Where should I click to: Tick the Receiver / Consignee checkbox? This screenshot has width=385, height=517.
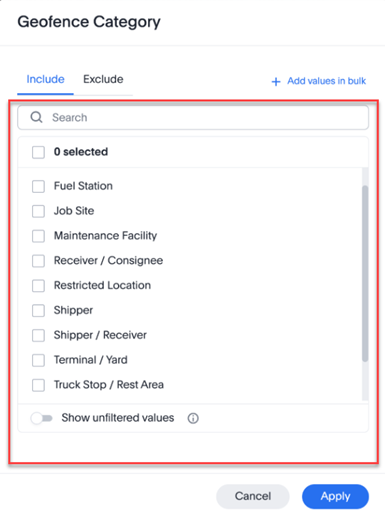point(38,261)
